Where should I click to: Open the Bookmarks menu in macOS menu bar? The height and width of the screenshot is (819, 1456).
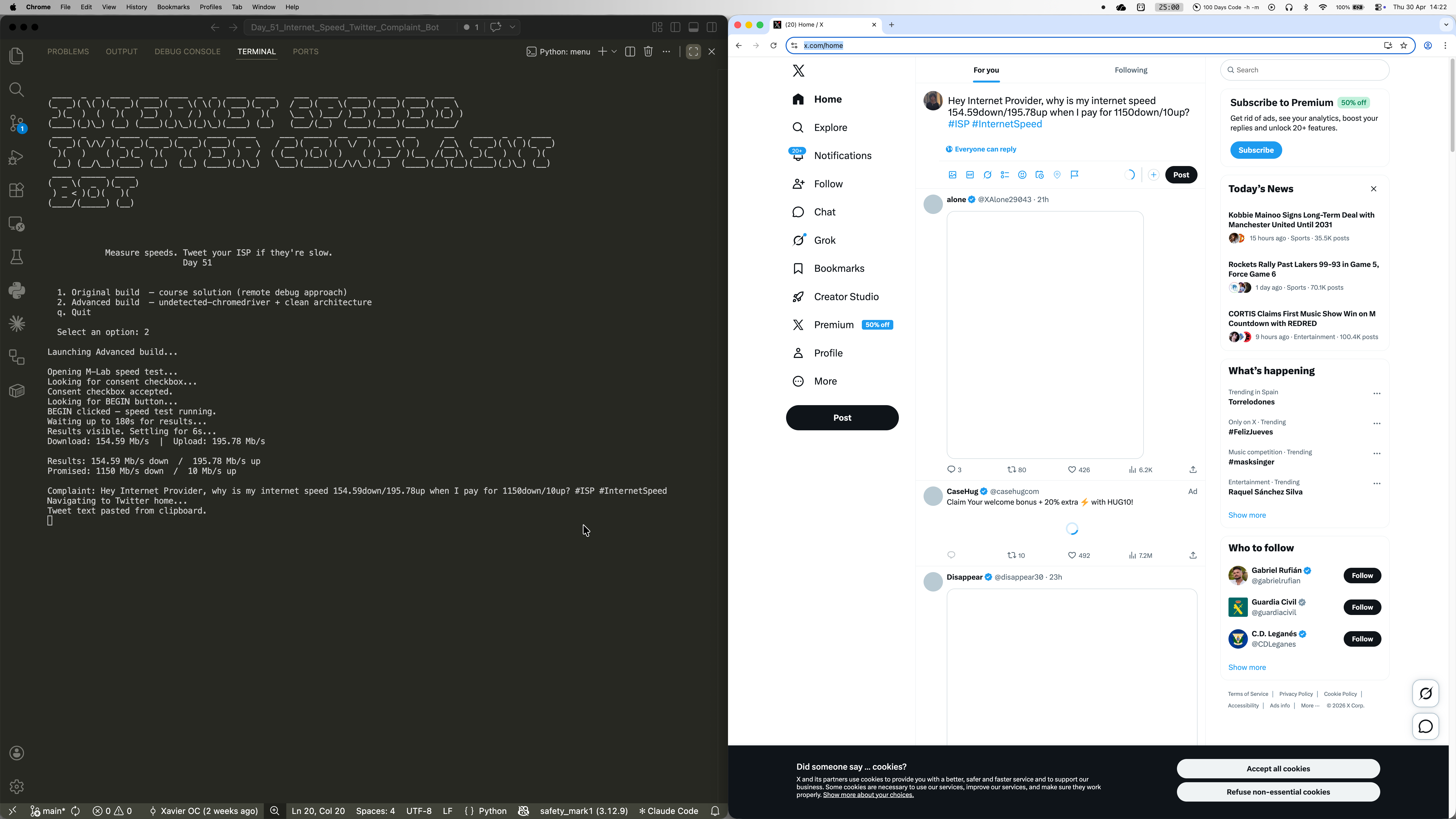click(x=173, y=7)
